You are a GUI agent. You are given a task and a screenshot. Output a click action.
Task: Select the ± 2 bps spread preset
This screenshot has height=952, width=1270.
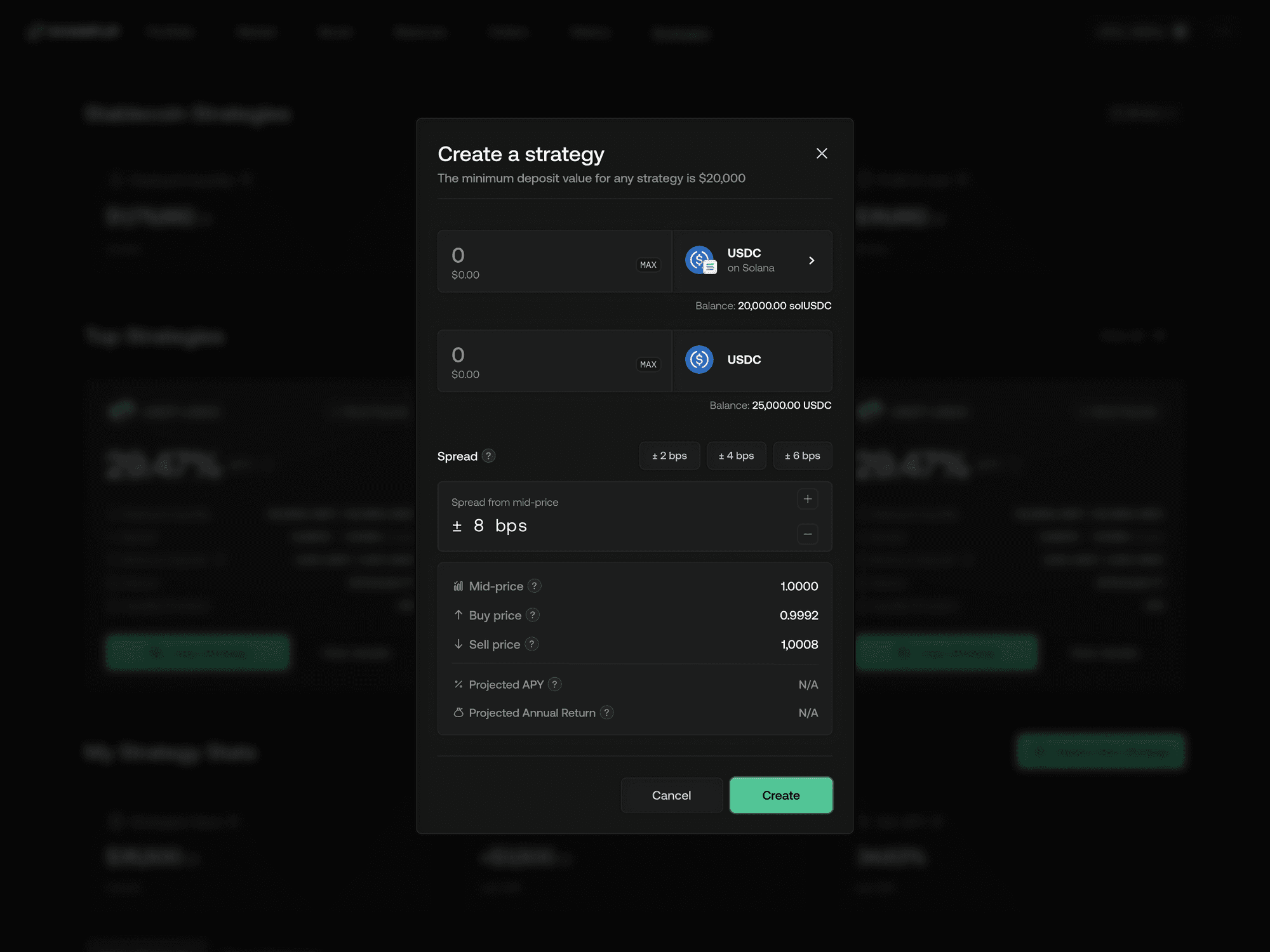669,456
